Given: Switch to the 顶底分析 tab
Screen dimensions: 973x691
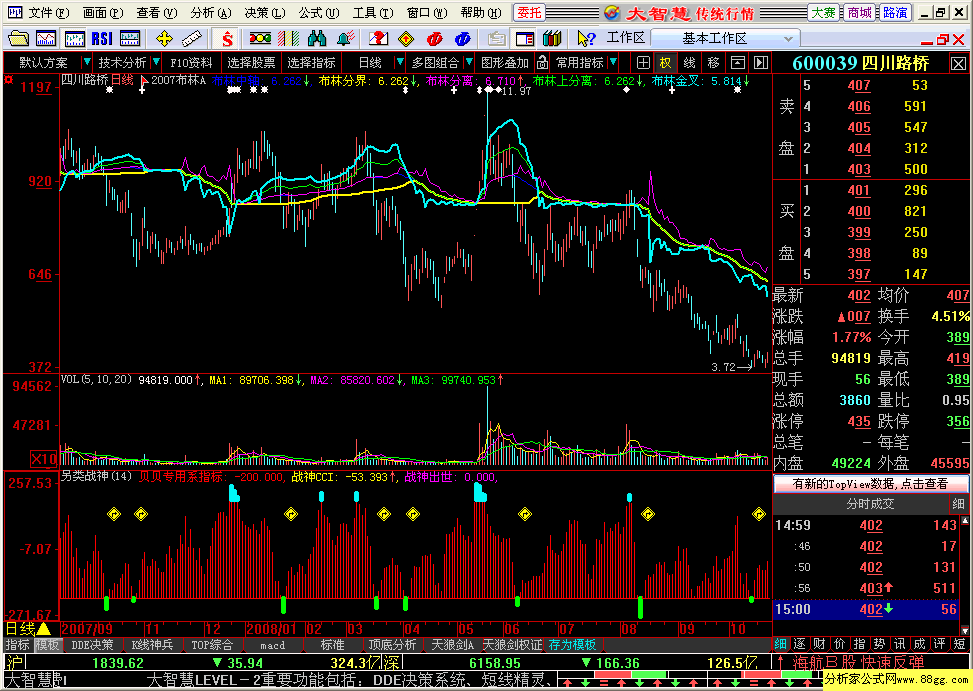Looking at the screenshot, I should 392,645.
